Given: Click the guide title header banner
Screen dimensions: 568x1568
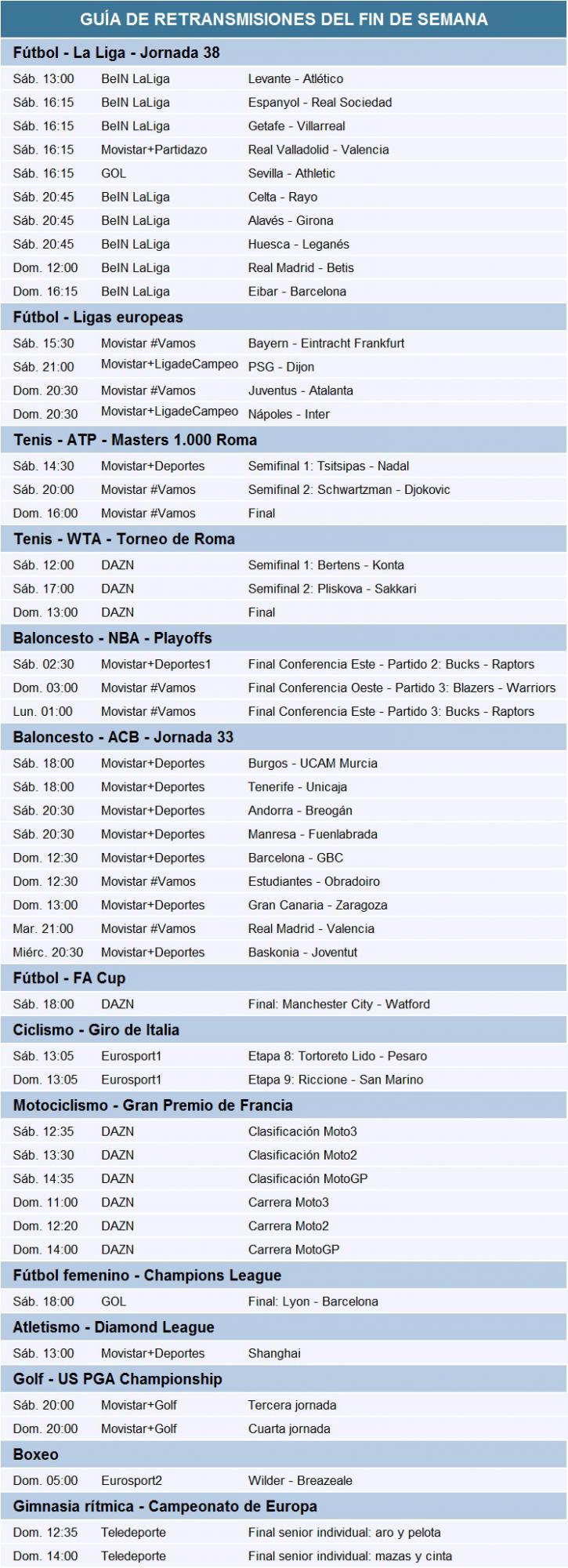Looking at the screenshot, I should click(284, 19).
